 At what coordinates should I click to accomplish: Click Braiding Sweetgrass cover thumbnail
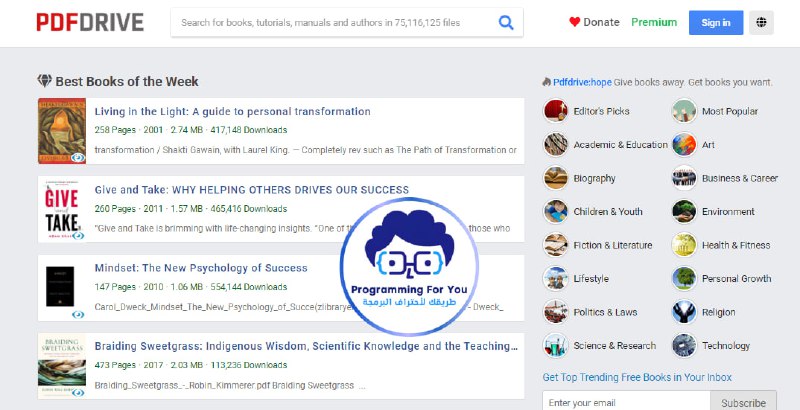62,366
